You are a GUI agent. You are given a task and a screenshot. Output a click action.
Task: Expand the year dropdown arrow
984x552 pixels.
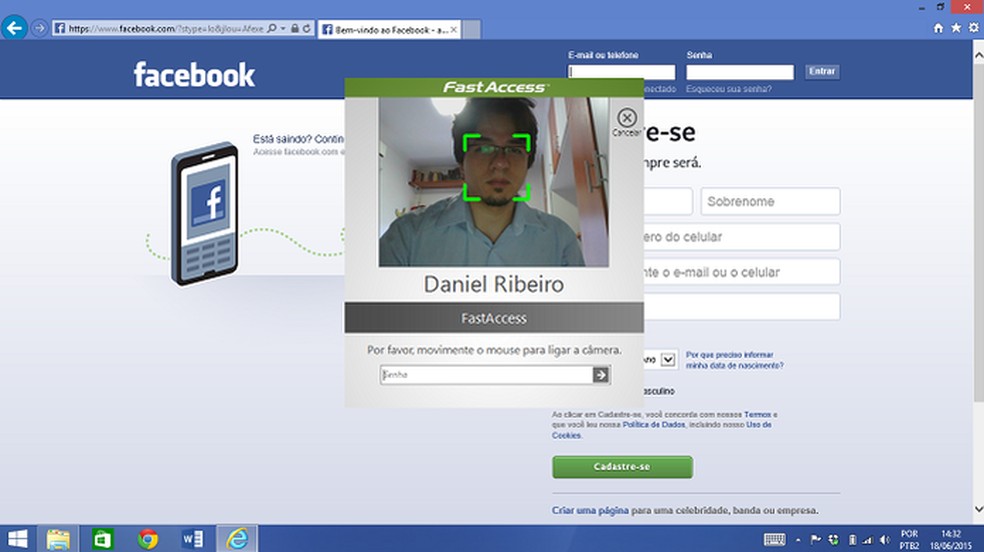668,360
